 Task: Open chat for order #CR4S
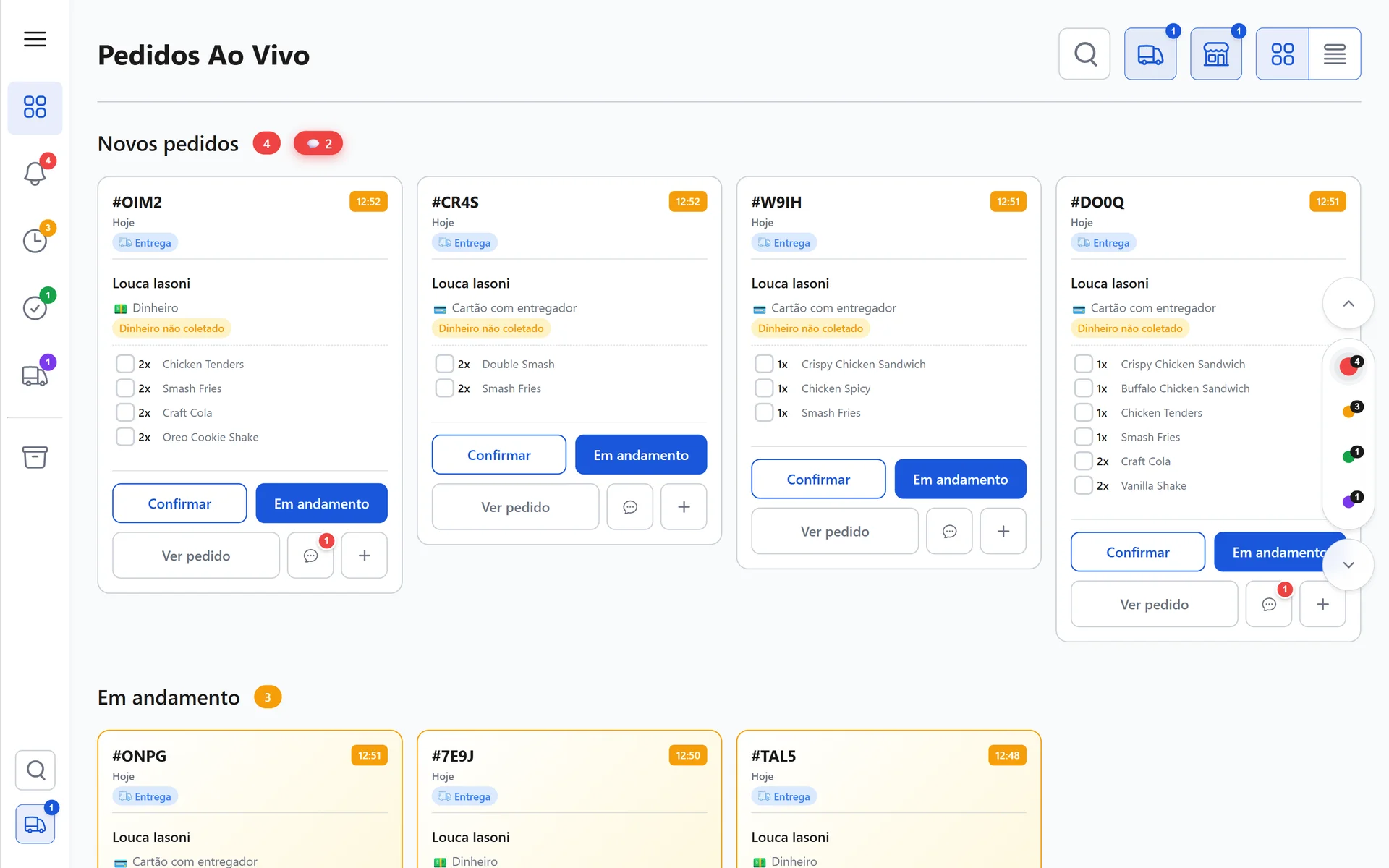point(630,507)
